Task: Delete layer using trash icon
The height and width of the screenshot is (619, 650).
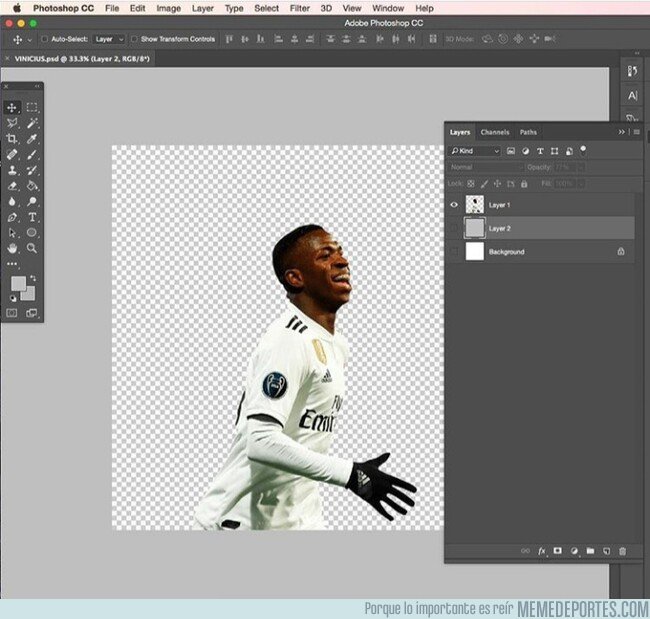Action: pyautogui.click(x=622, y=551)
